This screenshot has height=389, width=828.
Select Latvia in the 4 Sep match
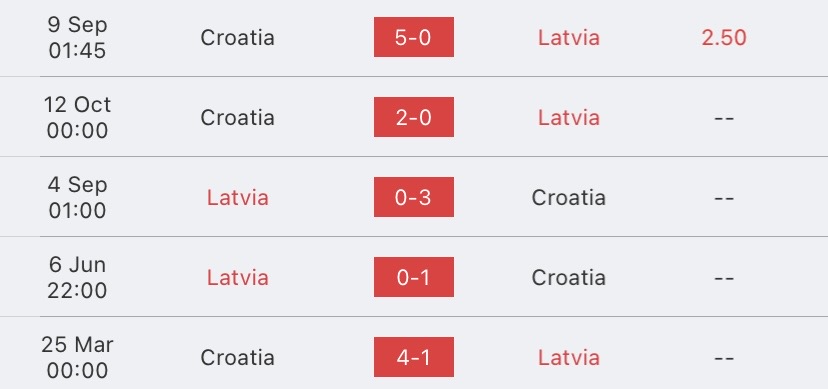tap(237, 197)
